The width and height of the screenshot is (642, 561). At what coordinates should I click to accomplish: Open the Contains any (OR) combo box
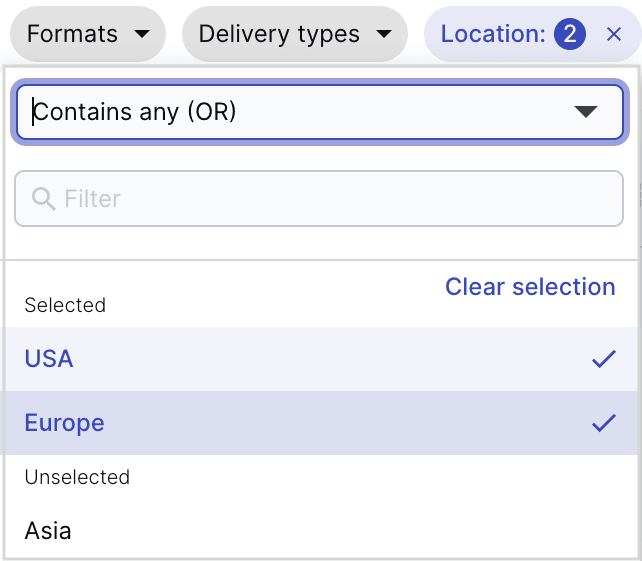[320, 112]
